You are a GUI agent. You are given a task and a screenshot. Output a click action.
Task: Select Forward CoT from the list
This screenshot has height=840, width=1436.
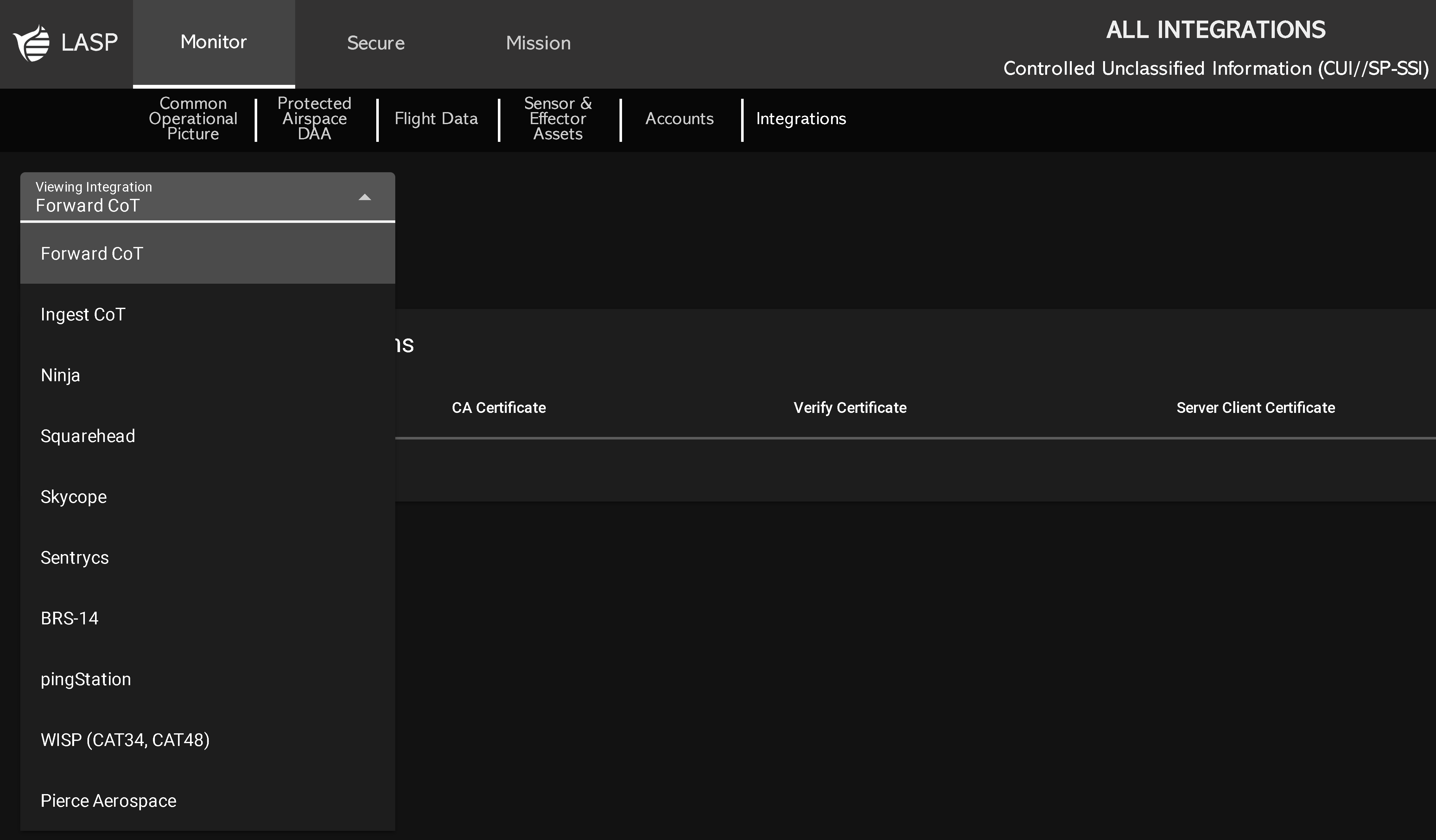[x=207, y=253]
